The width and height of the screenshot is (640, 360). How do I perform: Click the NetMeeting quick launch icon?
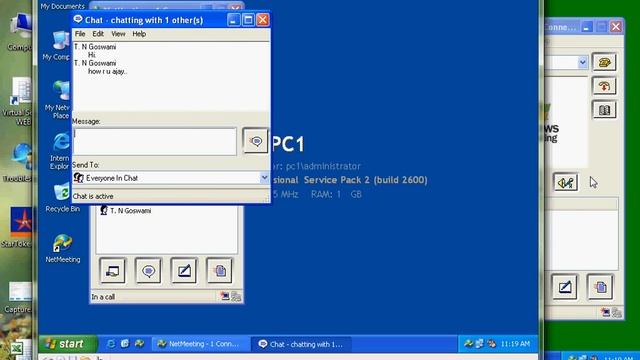pyautogui.click(x=139, y=344)
